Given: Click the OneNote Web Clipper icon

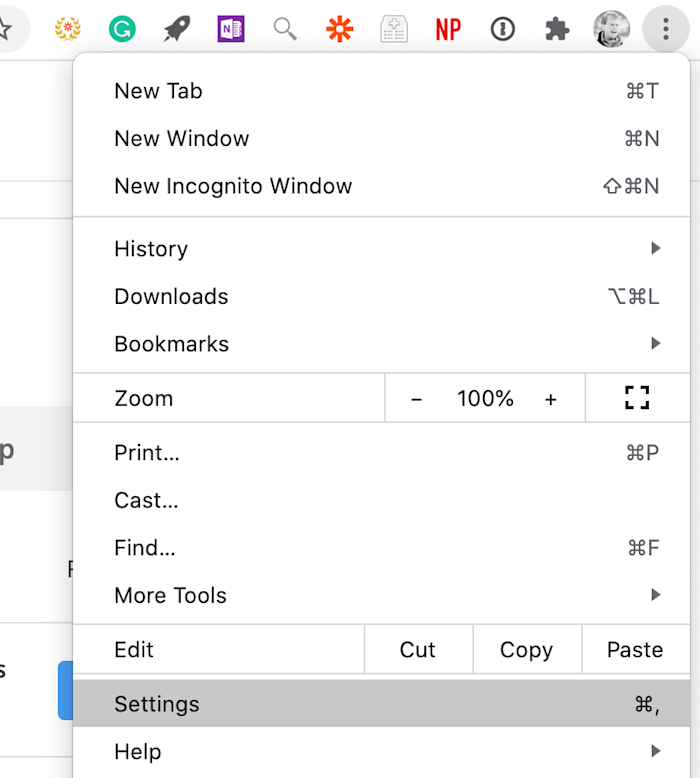Looking at the screenshot, I should tap(231, 29).
